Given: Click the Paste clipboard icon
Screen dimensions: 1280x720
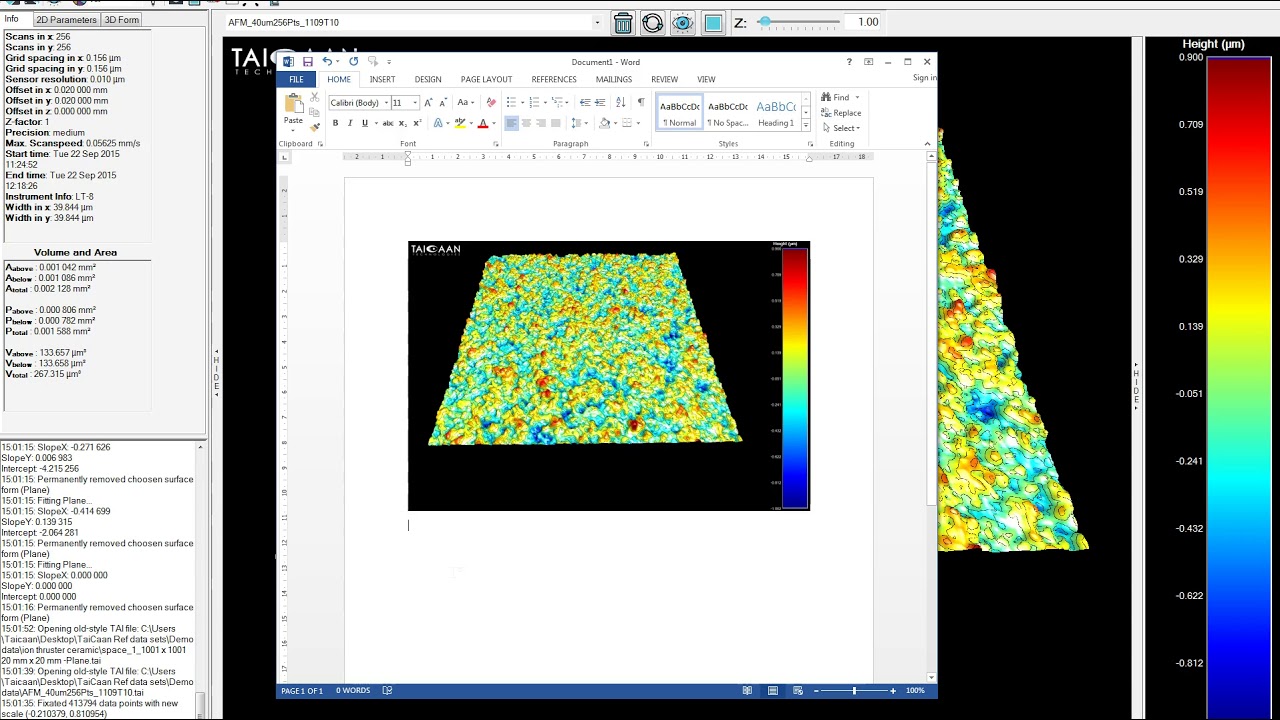Looking at the screenshot, I should 293,108.
